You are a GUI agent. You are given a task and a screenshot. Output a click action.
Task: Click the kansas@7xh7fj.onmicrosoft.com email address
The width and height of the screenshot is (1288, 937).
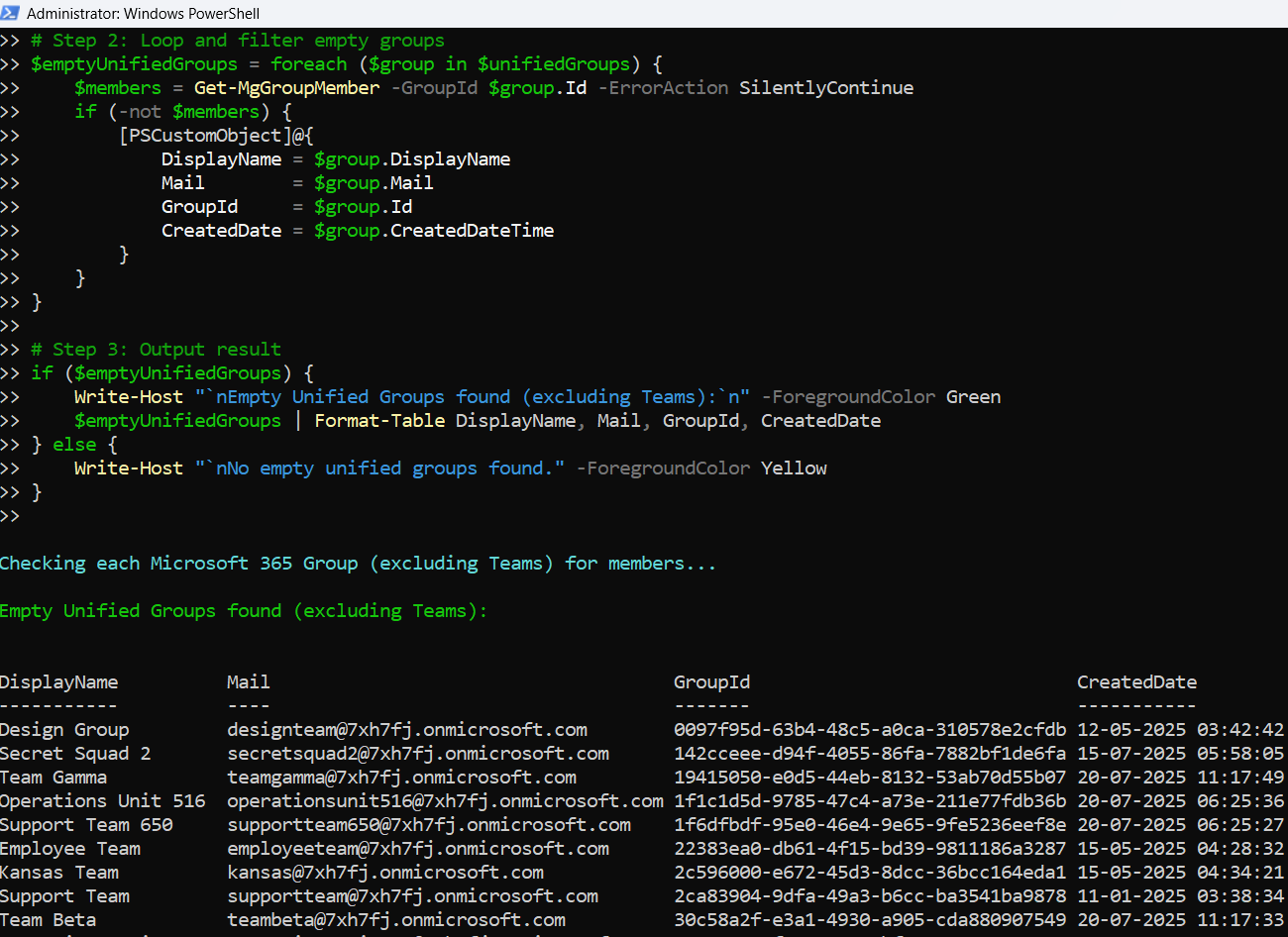click(385, 872)
